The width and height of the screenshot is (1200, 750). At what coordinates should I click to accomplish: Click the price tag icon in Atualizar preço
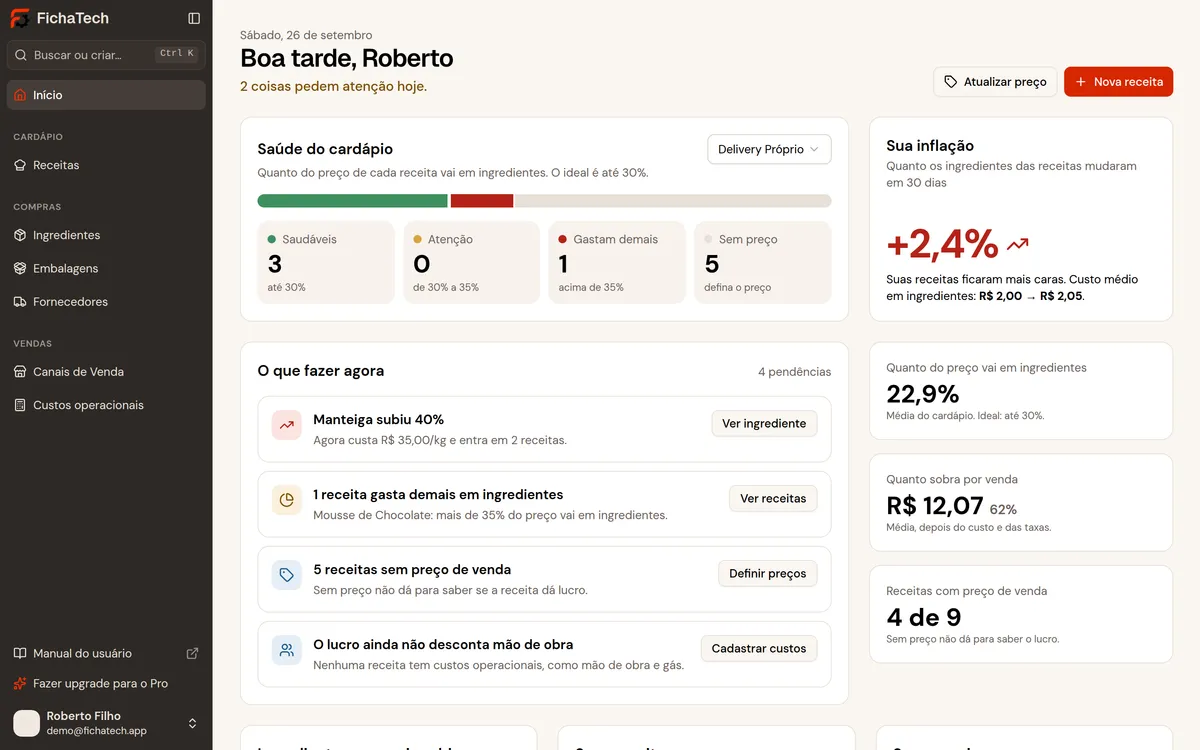951,82
